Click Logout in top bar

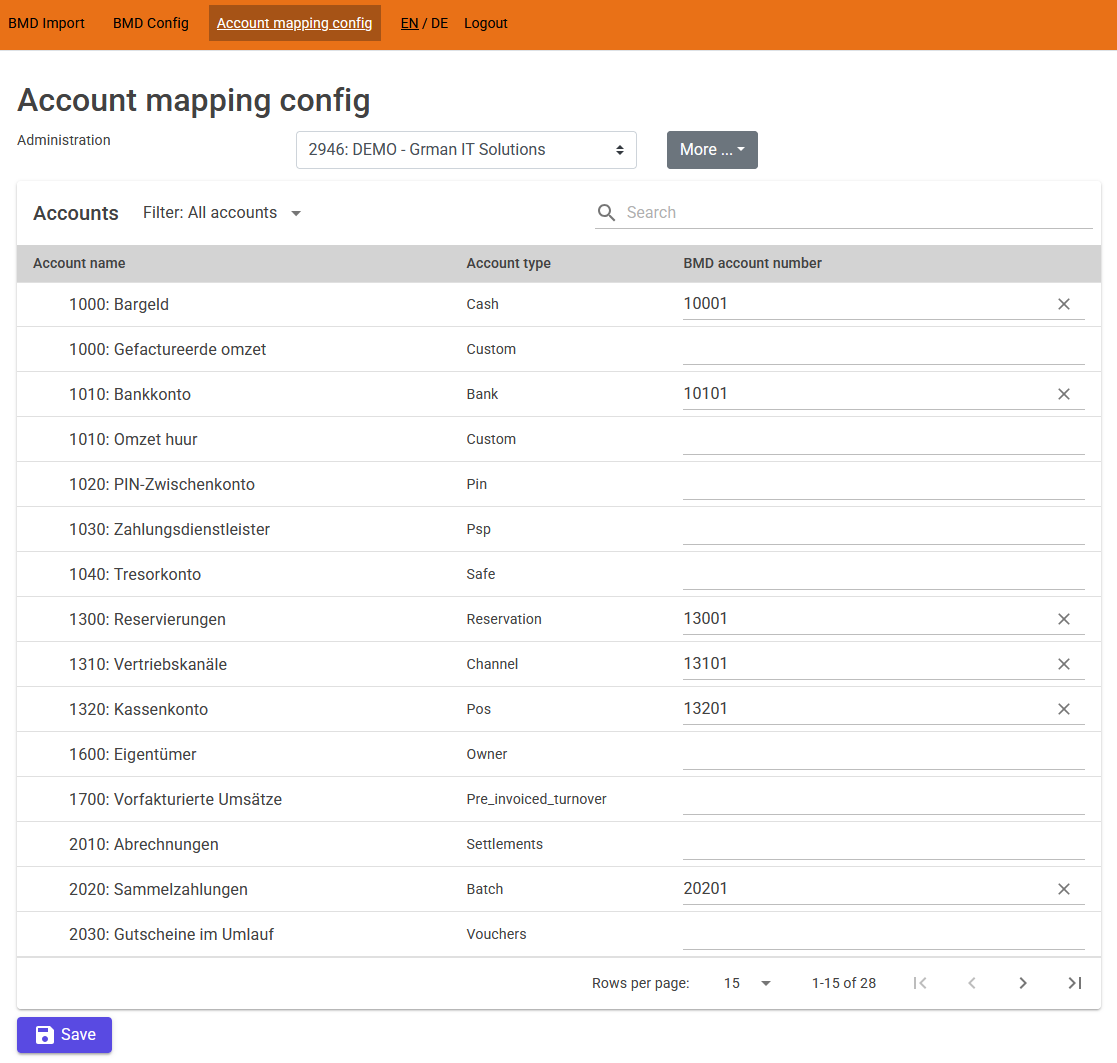(485, 23)
